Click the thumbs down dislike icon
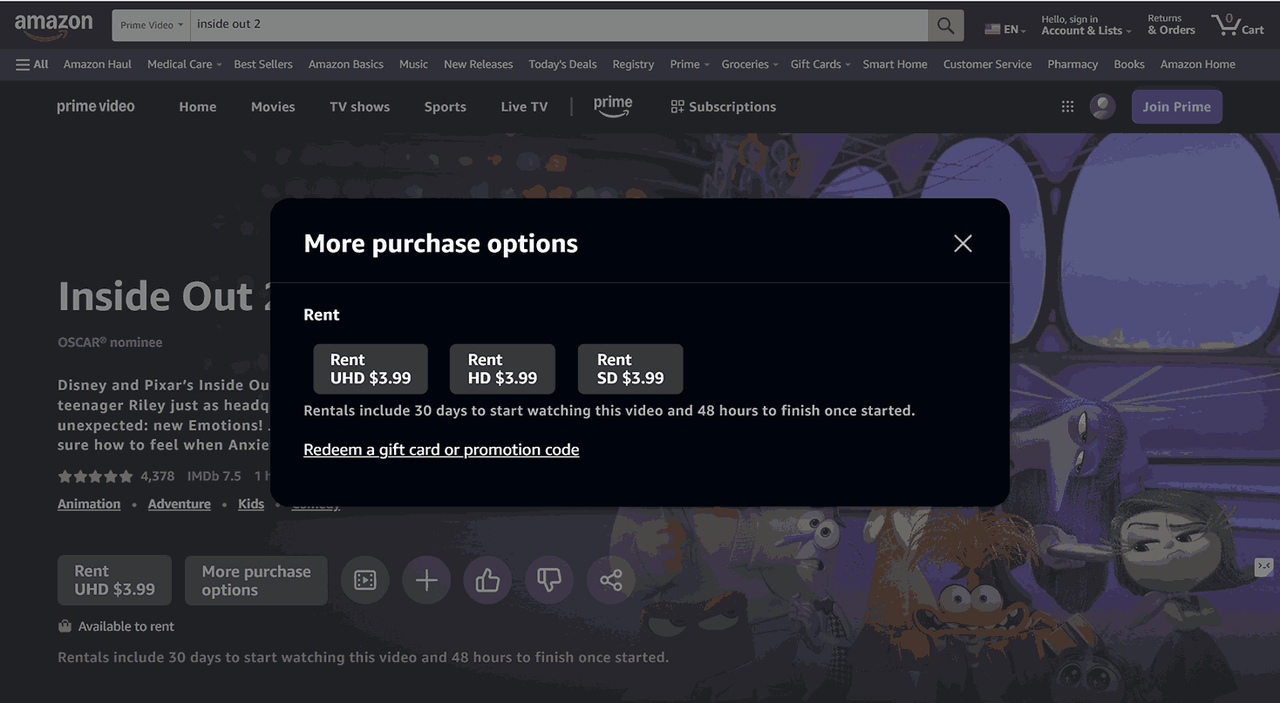The width and height of the screenshot is (1280, 703). (x=549, y=580)
